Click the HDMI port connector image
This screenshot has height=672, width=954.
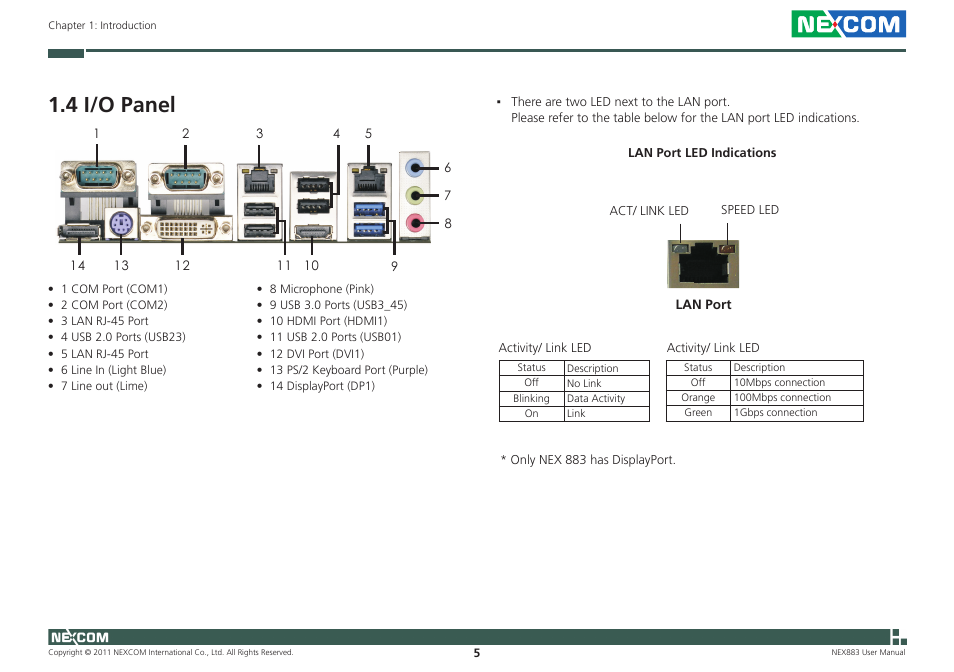click(x=313, y=232)
